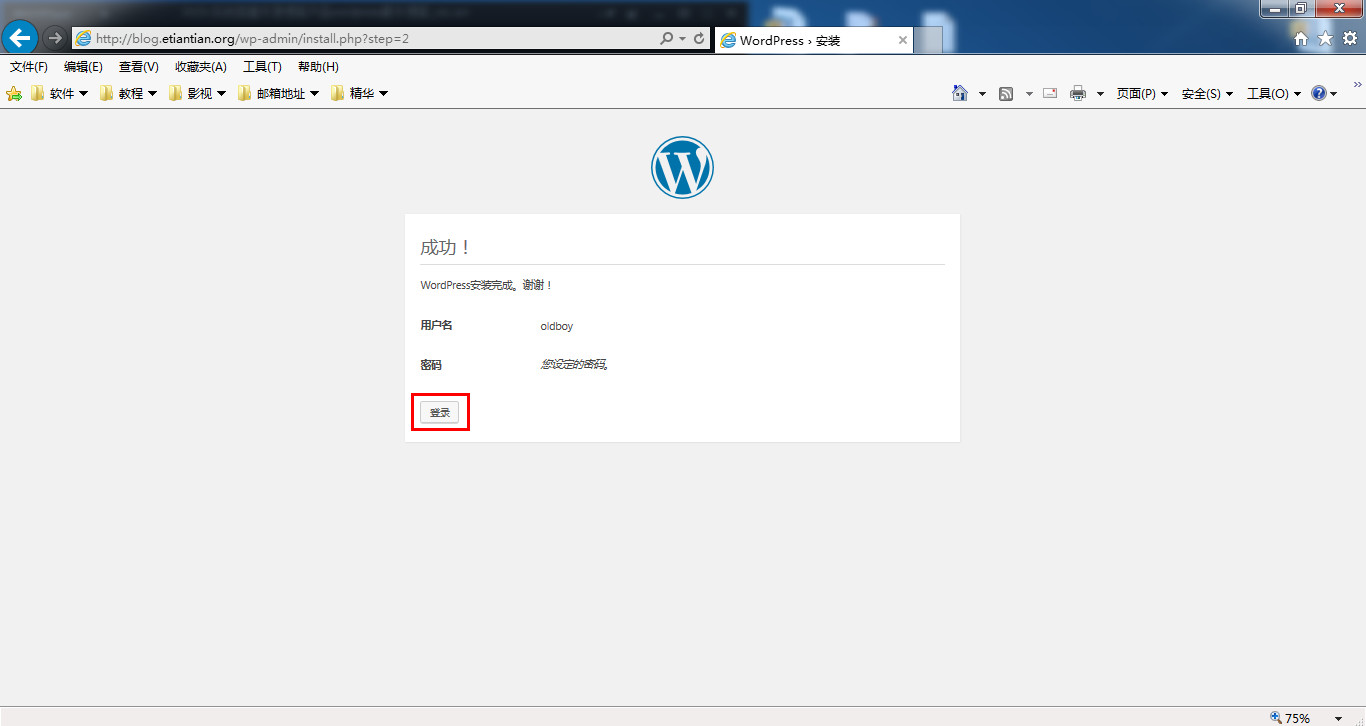This screenshot has height=726, width=1366.
Task: Expand the 影视 favorites folder
Action: coord(197,93)
